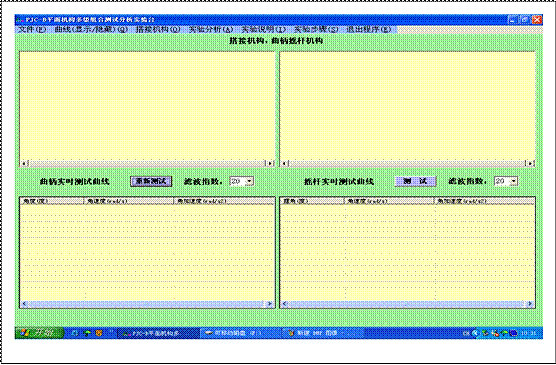Screen dimensions: 556x365
Task: Click the 角速度 column header in the left table
Action: [129, 201]
